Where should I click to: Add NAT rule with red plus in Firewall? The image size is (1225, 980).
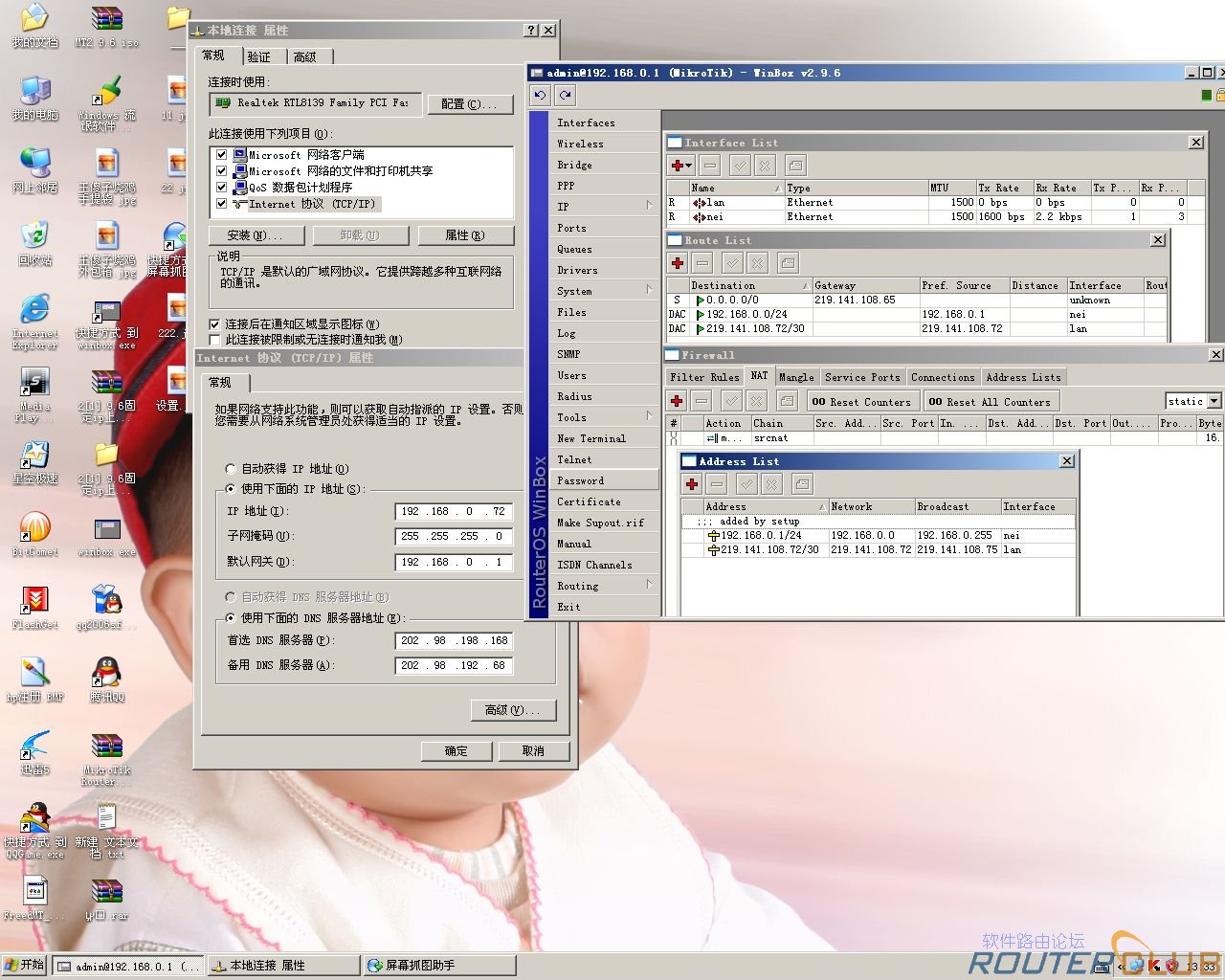(677, 401)
